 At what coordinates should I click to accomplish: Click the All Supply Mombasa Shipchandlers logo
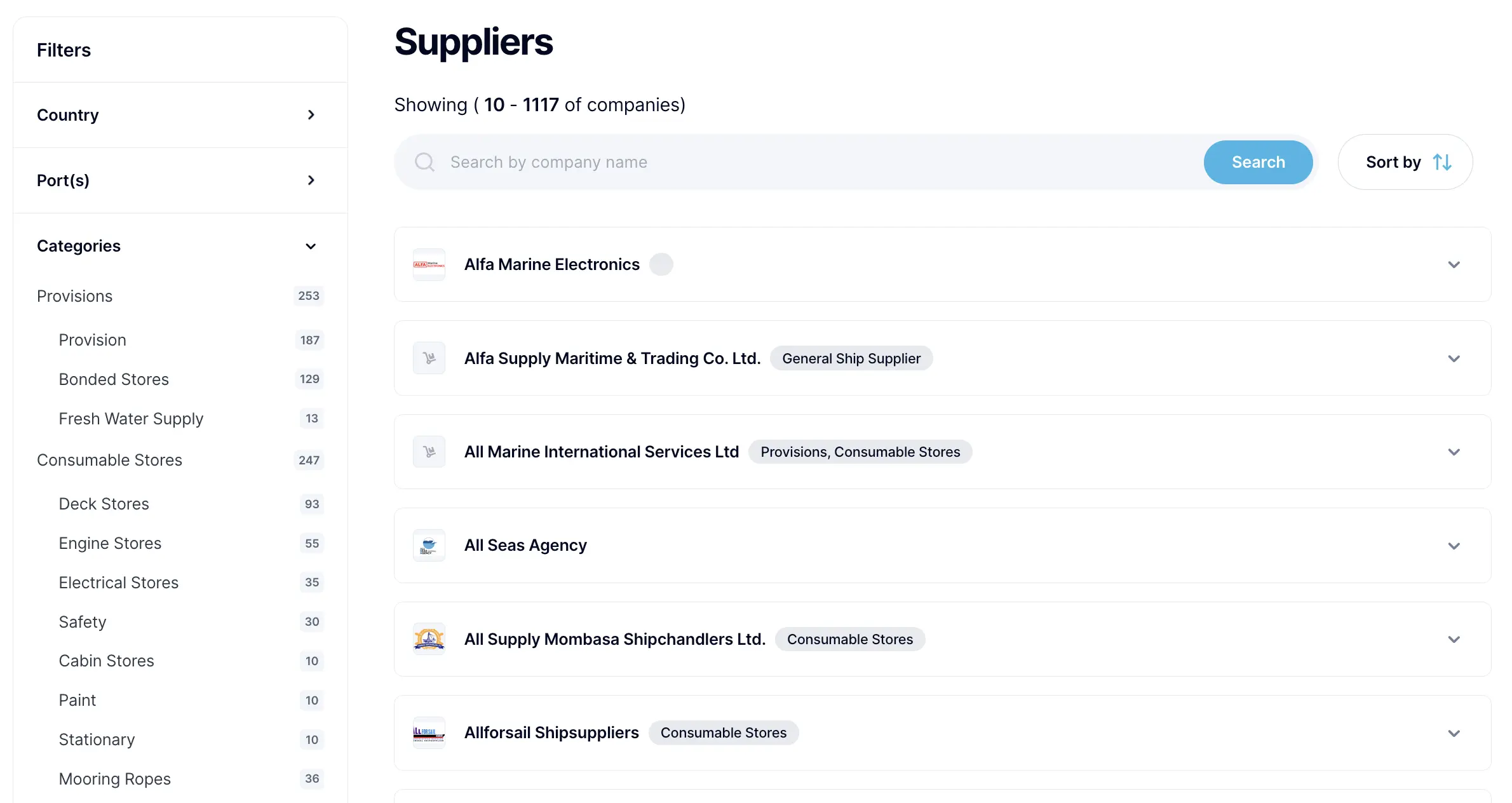429,639
